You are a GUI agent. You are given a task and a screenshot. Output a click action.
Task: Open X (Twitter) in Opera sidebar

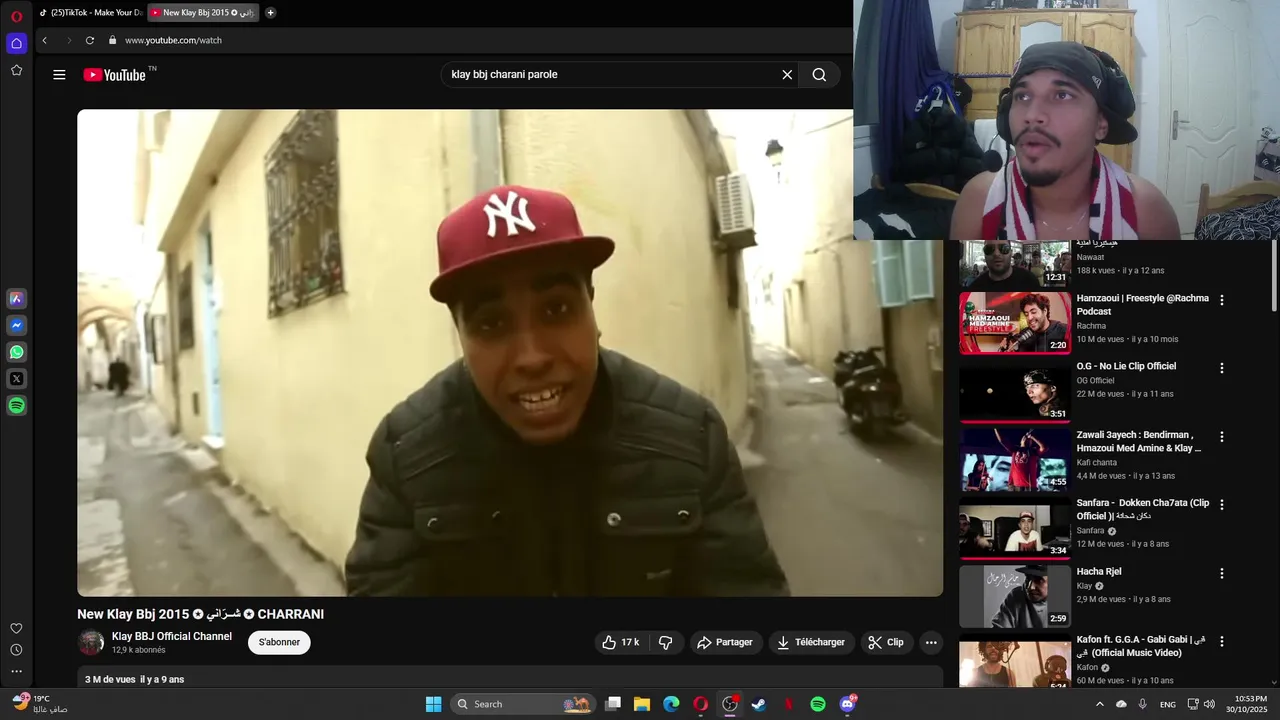click(16, 379)
